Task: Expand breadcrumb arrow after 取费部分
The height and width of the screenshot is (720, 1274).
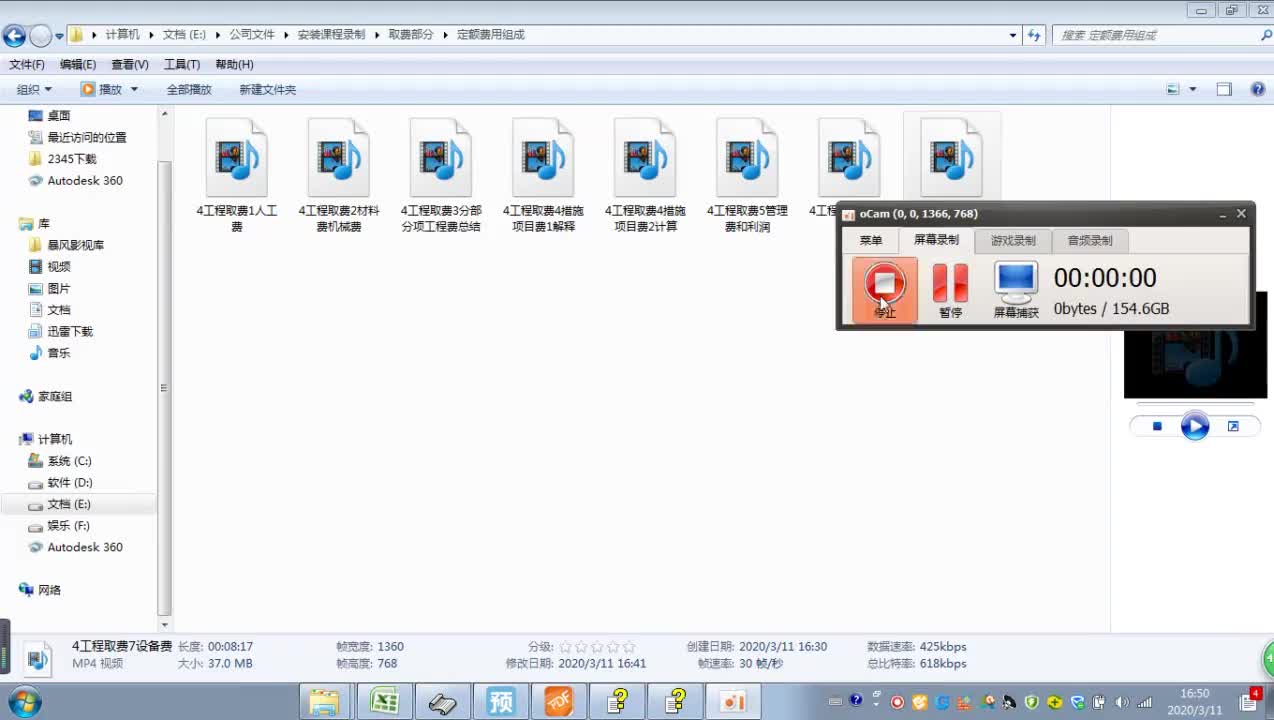Action: (x=445, y=34)
